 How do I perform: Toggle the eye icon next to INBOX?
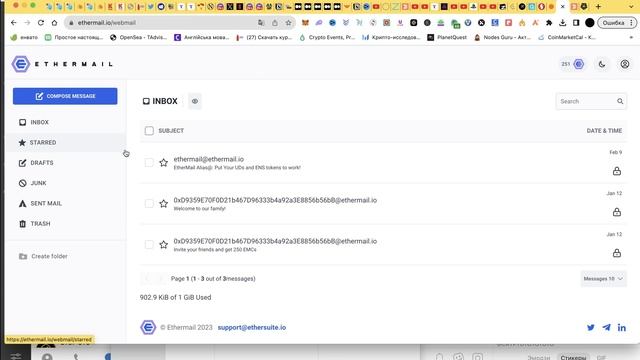coord(195,101)
